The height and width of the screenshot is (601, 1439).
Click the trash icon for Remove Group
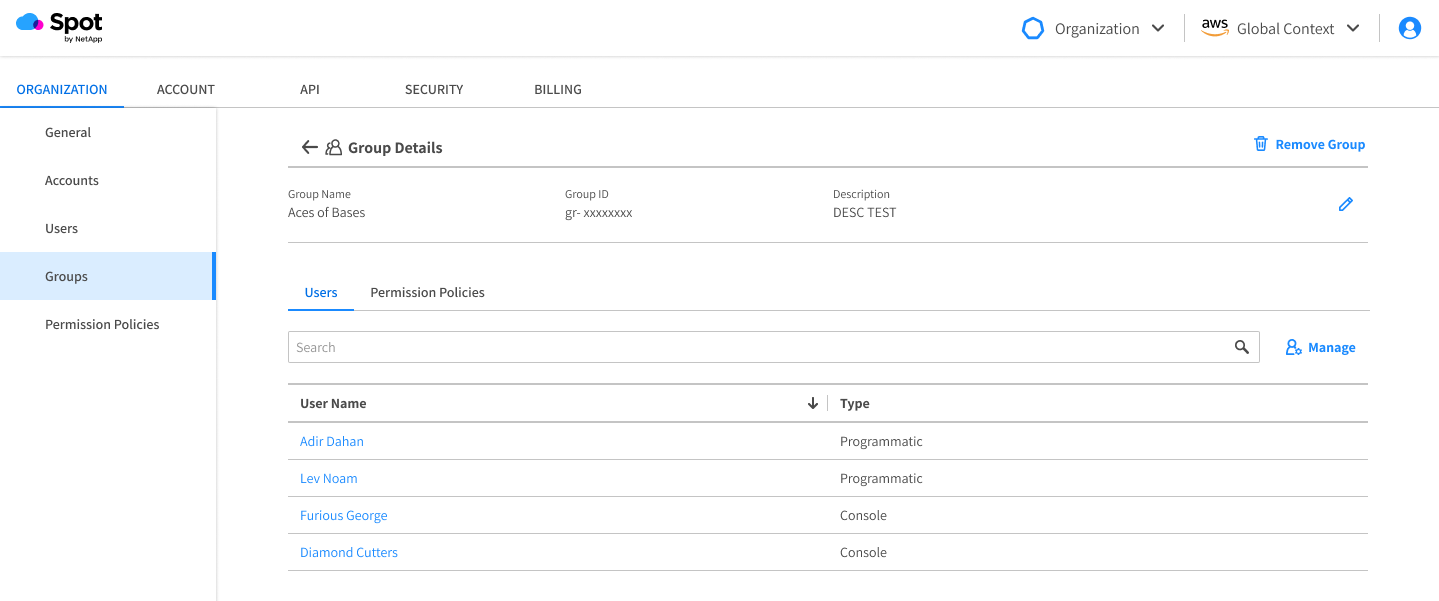pos(1261,144)
